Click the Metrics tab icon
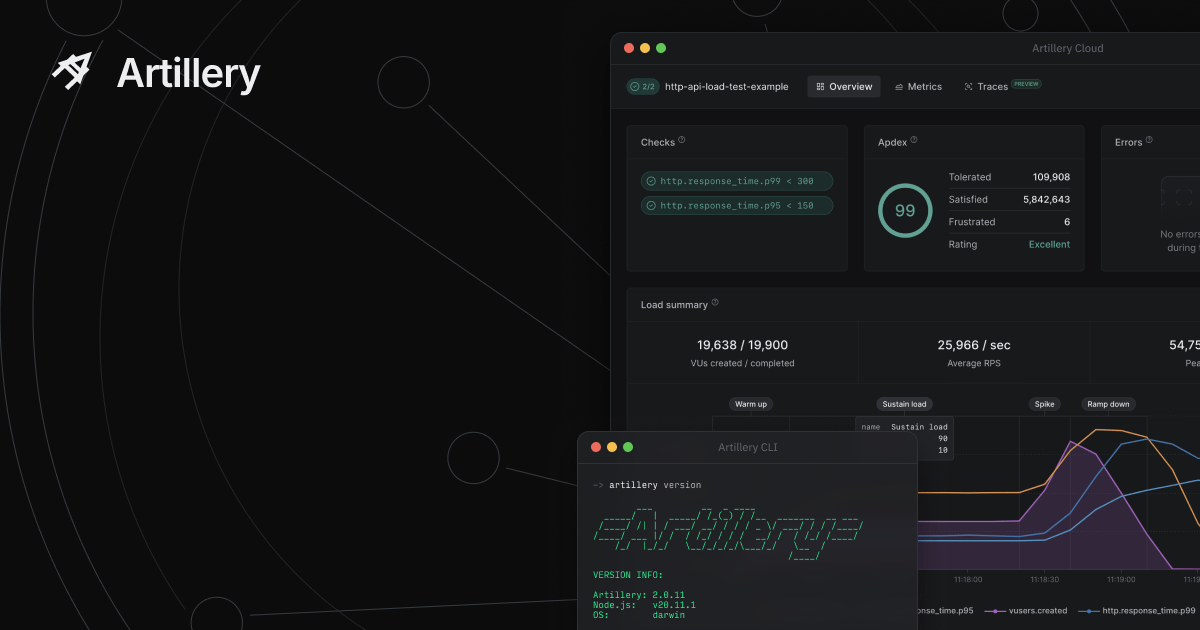 click(x=899, y=87)
